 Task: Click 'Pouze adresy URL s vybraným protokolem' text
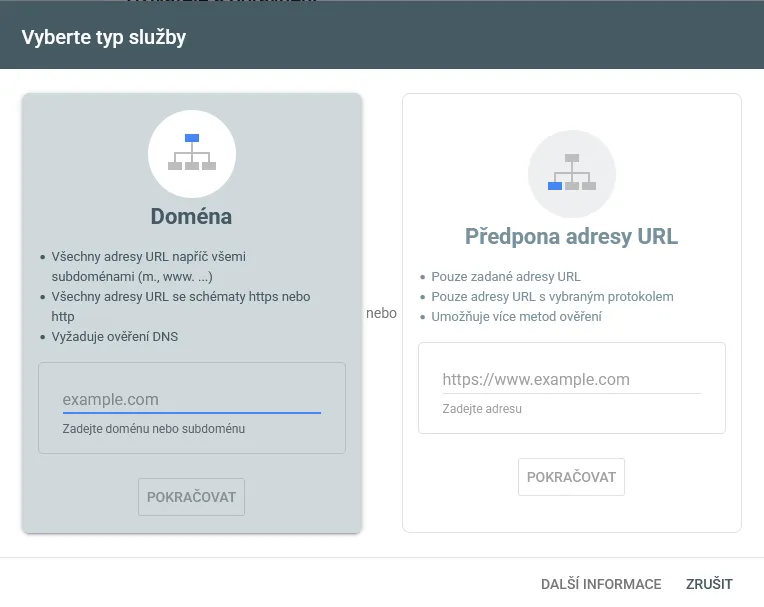pos(552,297)
